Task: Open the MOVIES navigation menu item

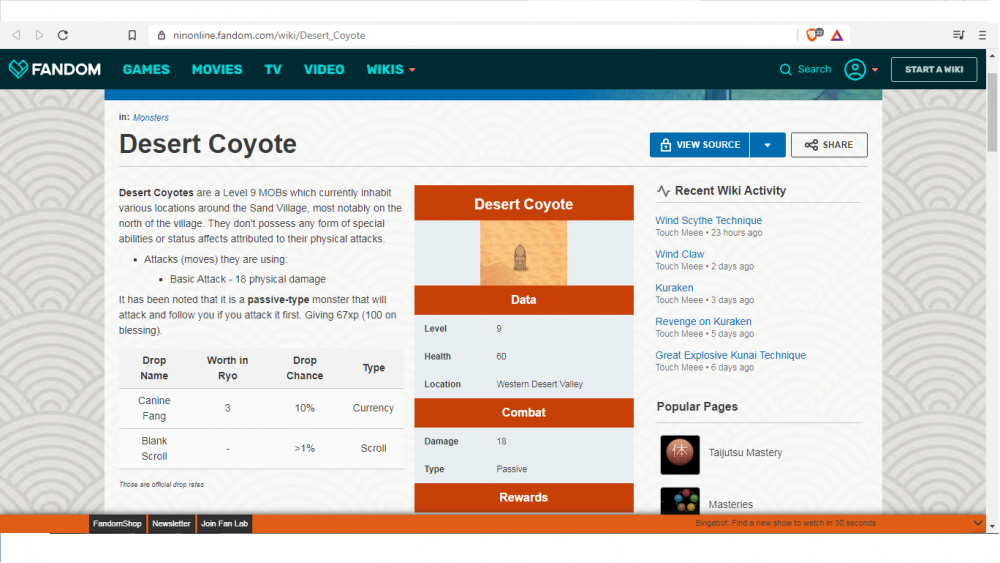Action: click(x=217, y=70)
